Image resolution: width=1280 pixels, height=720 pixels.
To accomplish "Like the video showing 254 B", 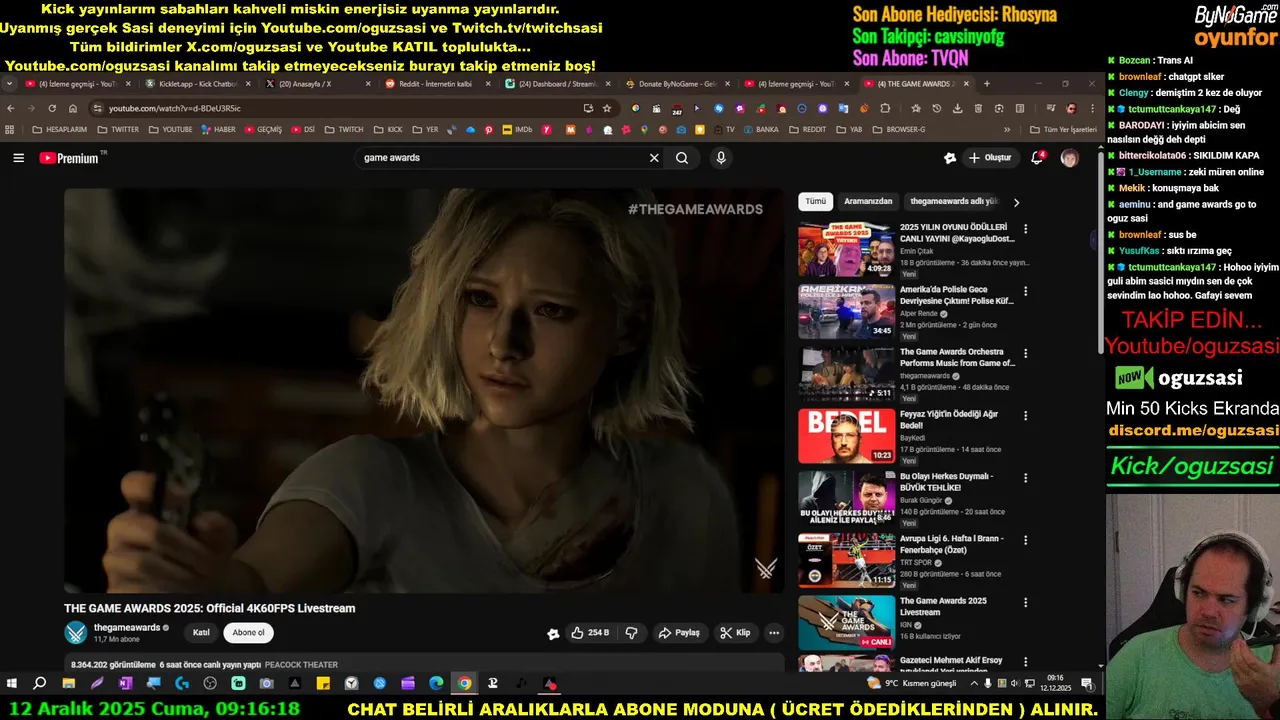I will click(590, 633).
